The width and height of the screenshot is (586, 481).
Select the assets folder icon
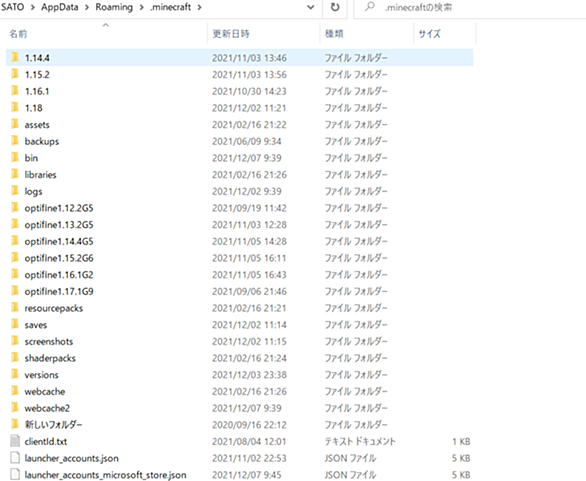click(x=15, y=124)
